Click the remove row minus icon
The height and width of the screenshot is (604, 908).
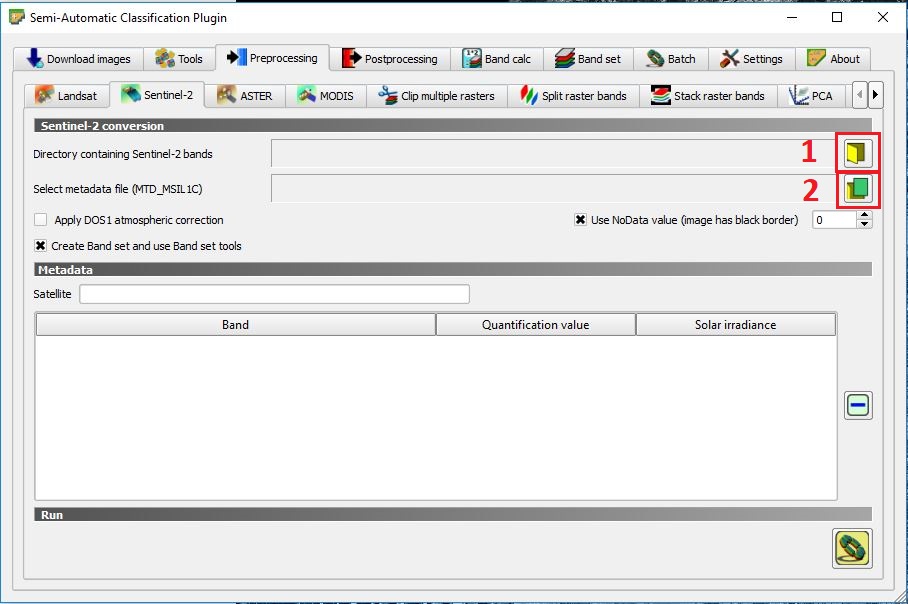(x=858, y=405)
